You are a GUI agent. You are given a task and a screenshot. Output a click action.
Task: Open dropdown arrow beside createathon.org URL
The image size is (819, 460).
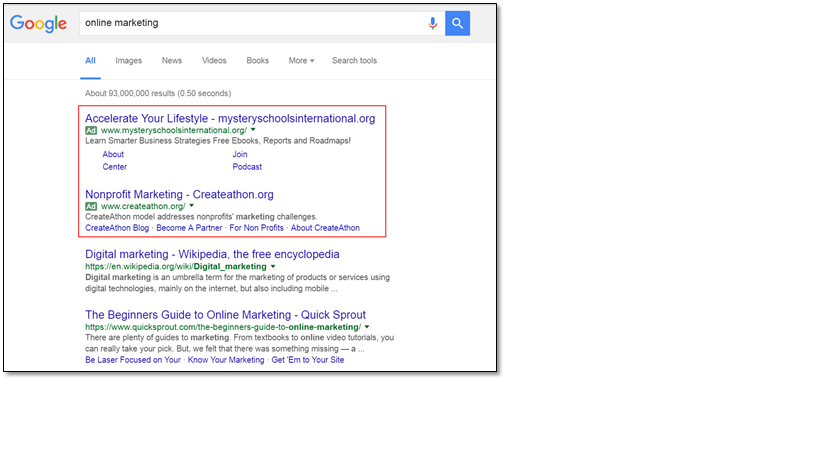192,206
